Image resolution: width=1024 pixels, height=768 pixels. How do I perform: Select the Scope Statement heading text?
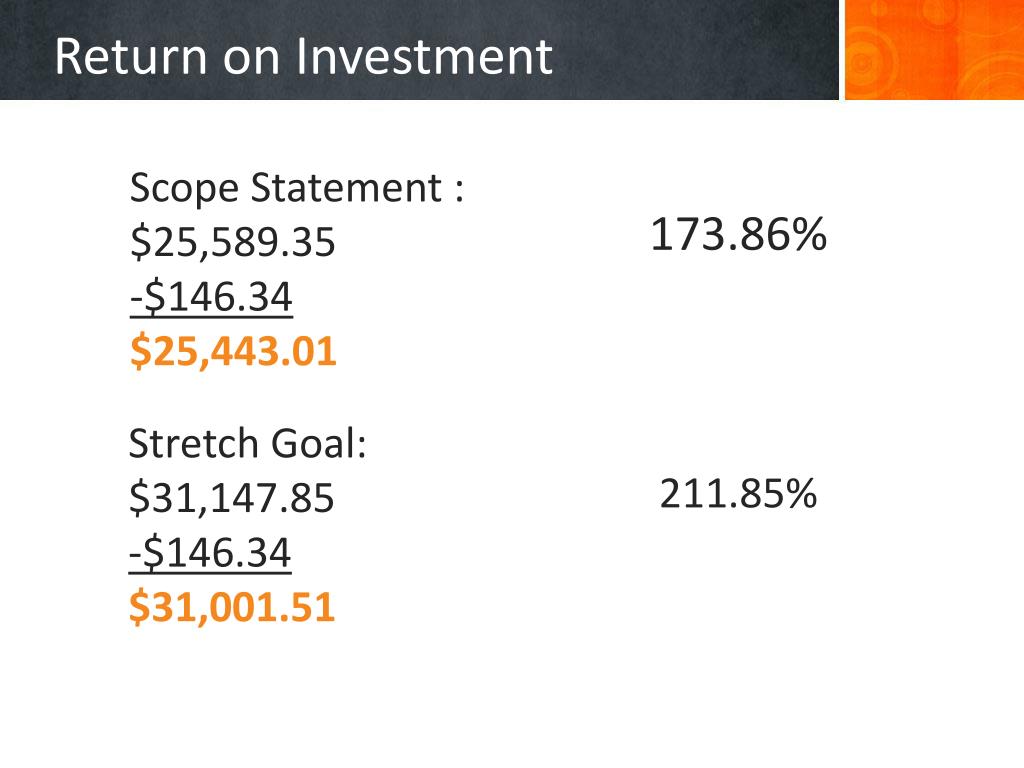point(297,189)
